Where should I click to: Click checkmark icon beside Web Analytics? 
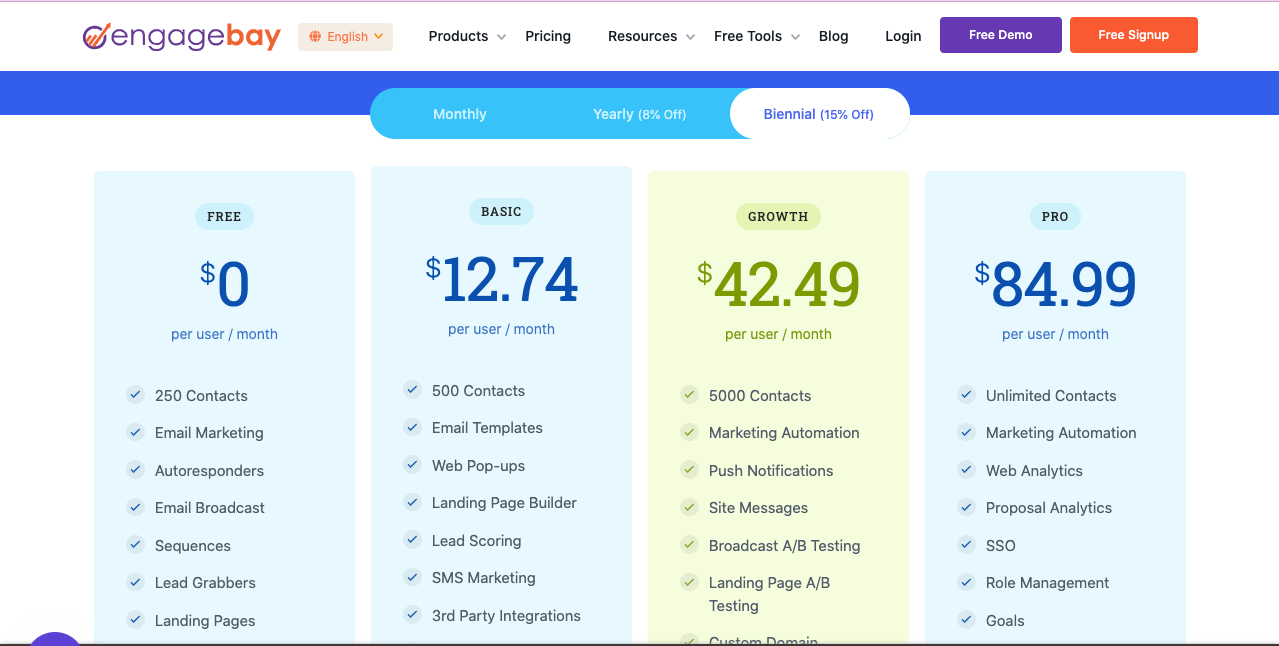pyautogui.click(x=966, y=470)
